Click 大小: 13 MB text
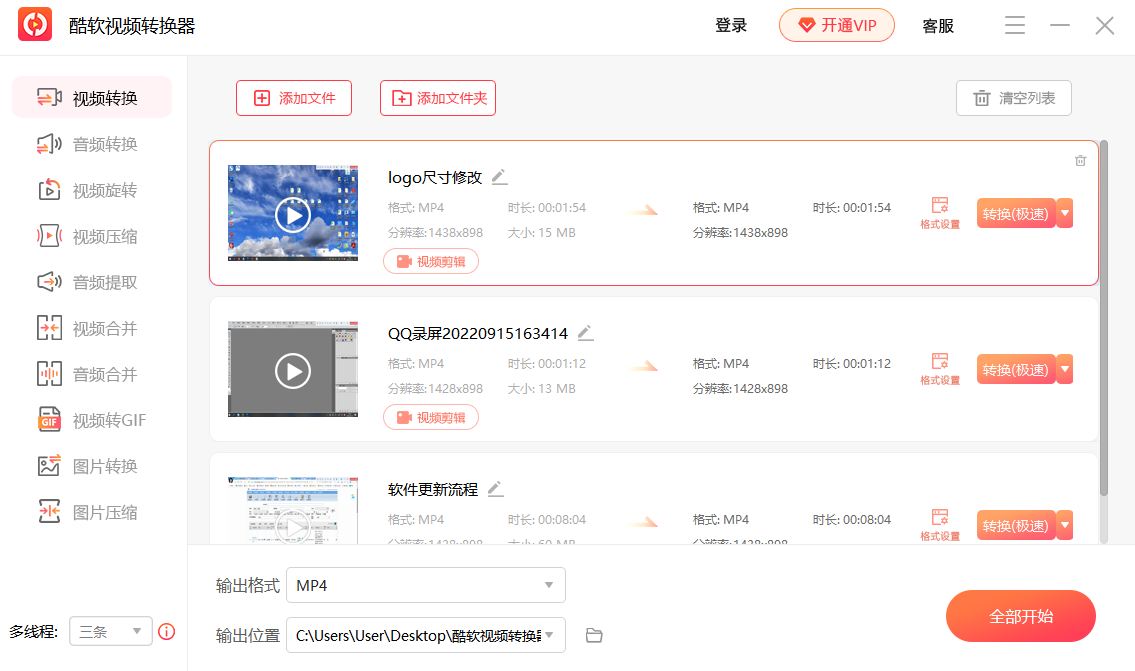 click(x=541, y=389)
